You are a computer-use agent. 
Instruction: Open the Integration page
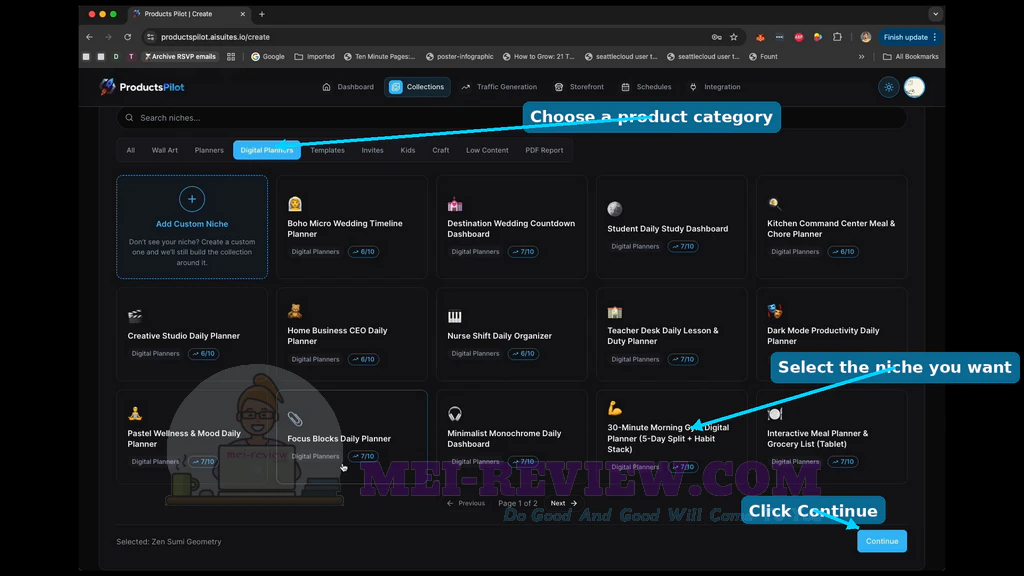pyautogui.click(x=714, y=87)
